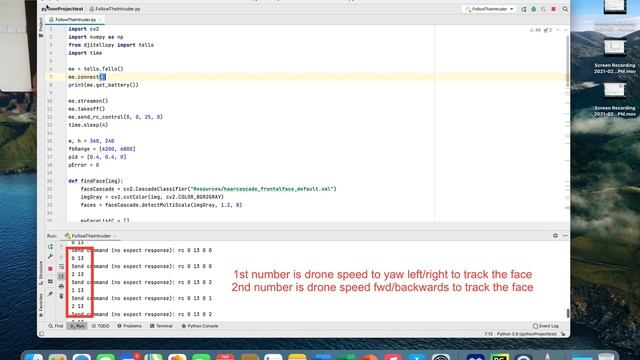Open the TODO tool window

100,326
